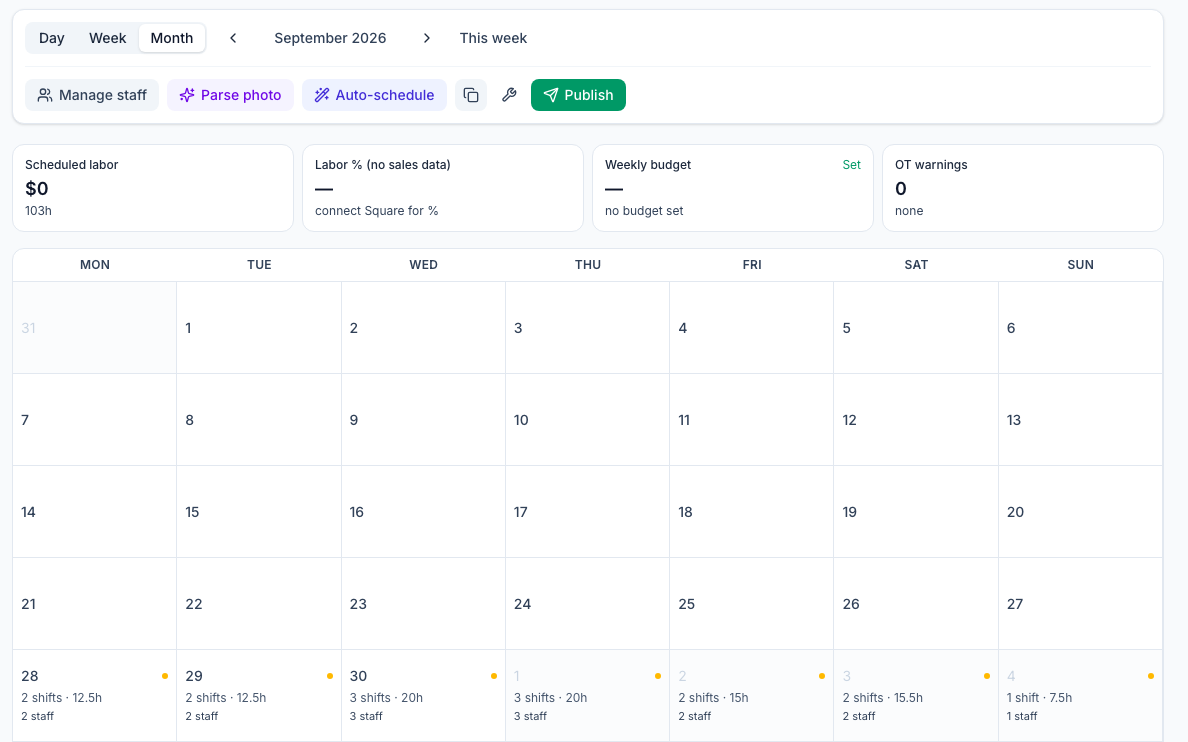Open day 23 cell

[424, 604]
